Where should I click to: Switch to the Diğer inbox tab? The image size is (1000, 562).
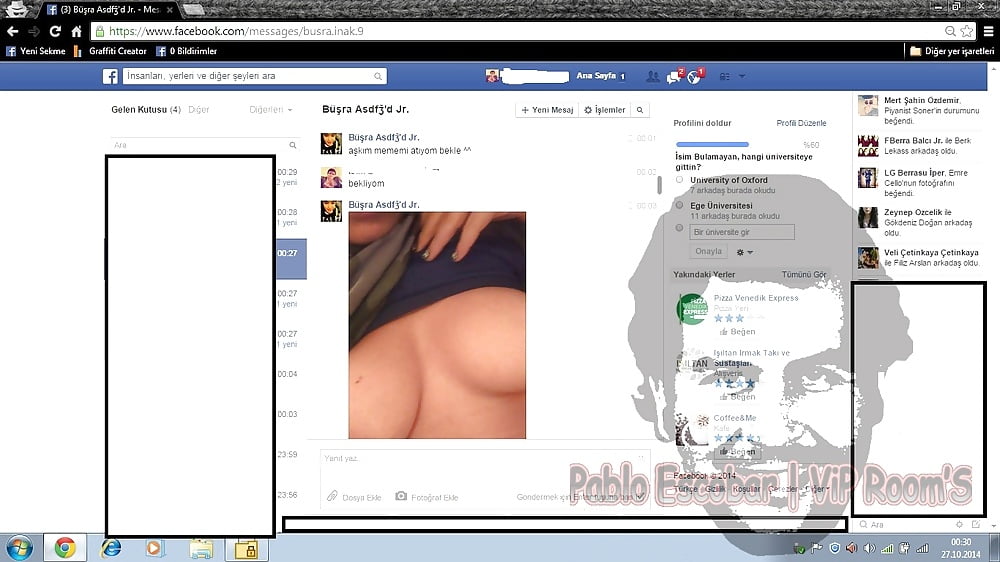click(x=199, y=110)
